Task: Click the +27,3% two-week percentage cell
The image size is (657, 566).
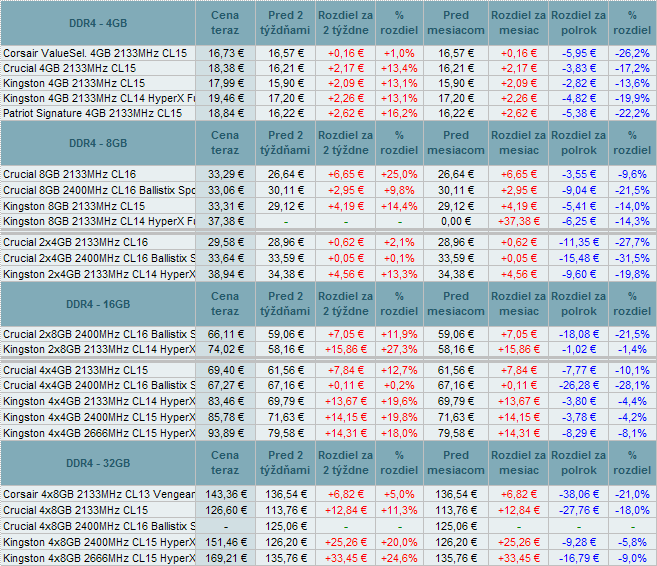Action: pyautogui.click(x=399, y=349)
